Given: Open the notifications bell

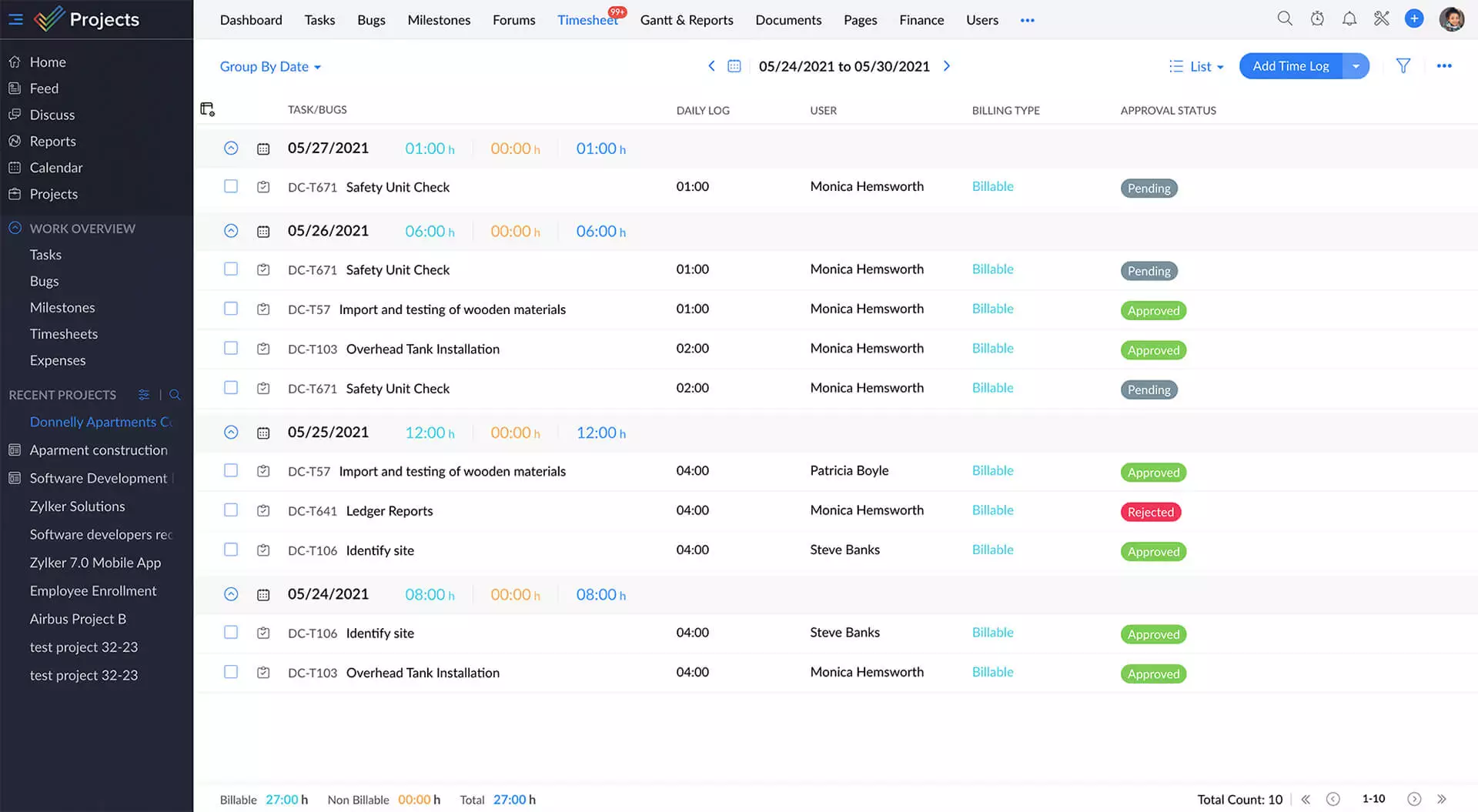Looking at the screenshot, I should (1349, 18).
